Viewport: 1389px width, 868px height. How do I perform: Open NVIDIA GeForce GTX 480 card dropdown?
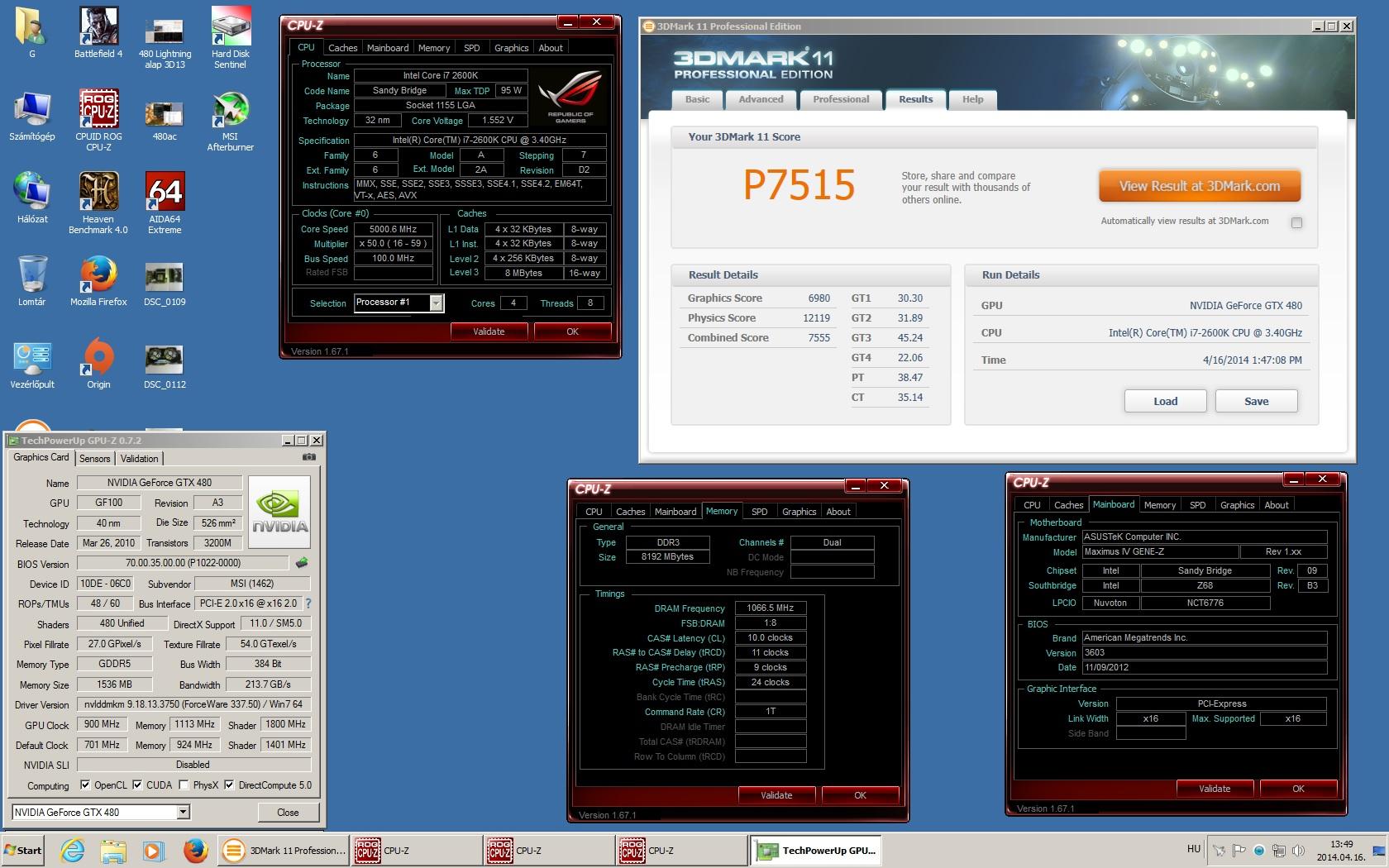[x=184, y=813]
